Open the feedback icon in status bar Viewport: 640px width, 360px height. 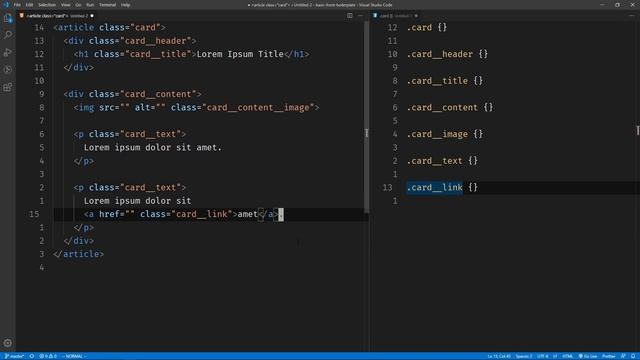(623, 356)
